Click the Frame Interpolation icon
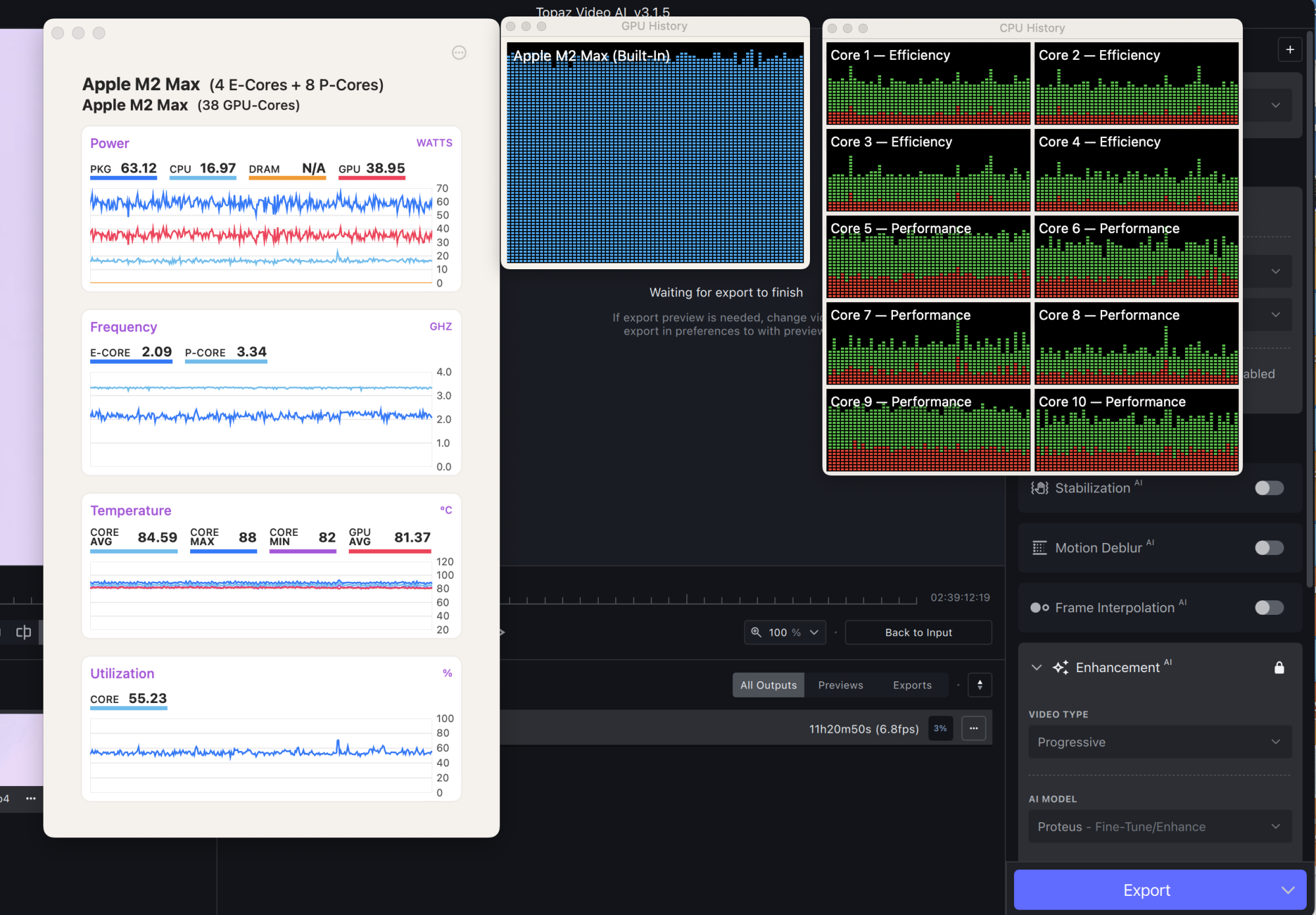Screen dimensions: 1316x915 pos(1040,608)
